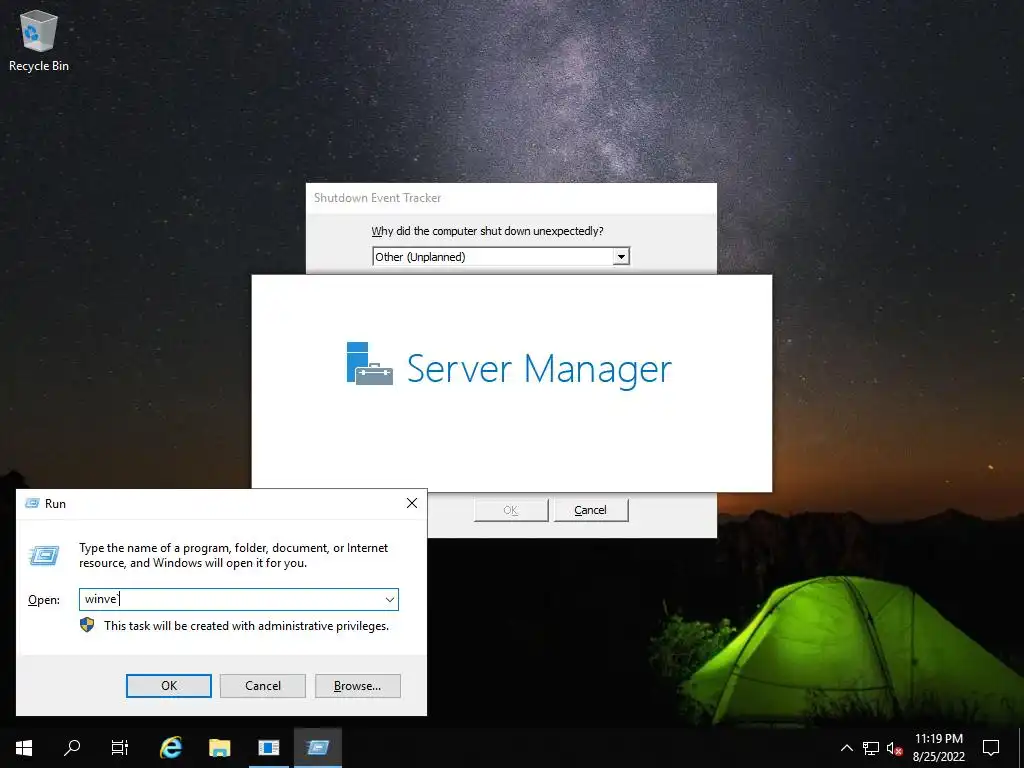
Task: Click OK in the Run dialog
Action: (168, 686)
